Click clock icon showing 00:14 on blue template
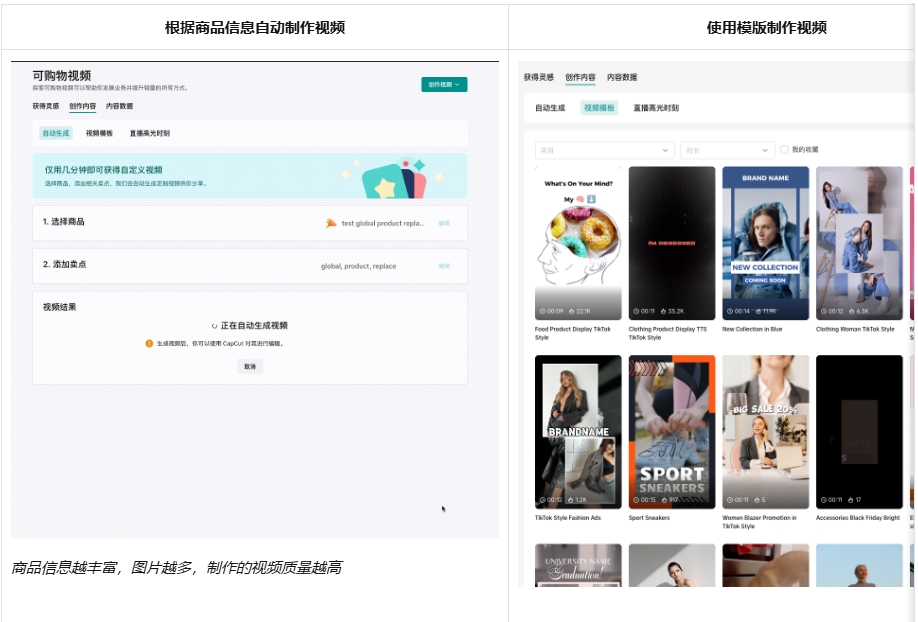918x622 pixels. pyautogui.click(x=730, y=311)
